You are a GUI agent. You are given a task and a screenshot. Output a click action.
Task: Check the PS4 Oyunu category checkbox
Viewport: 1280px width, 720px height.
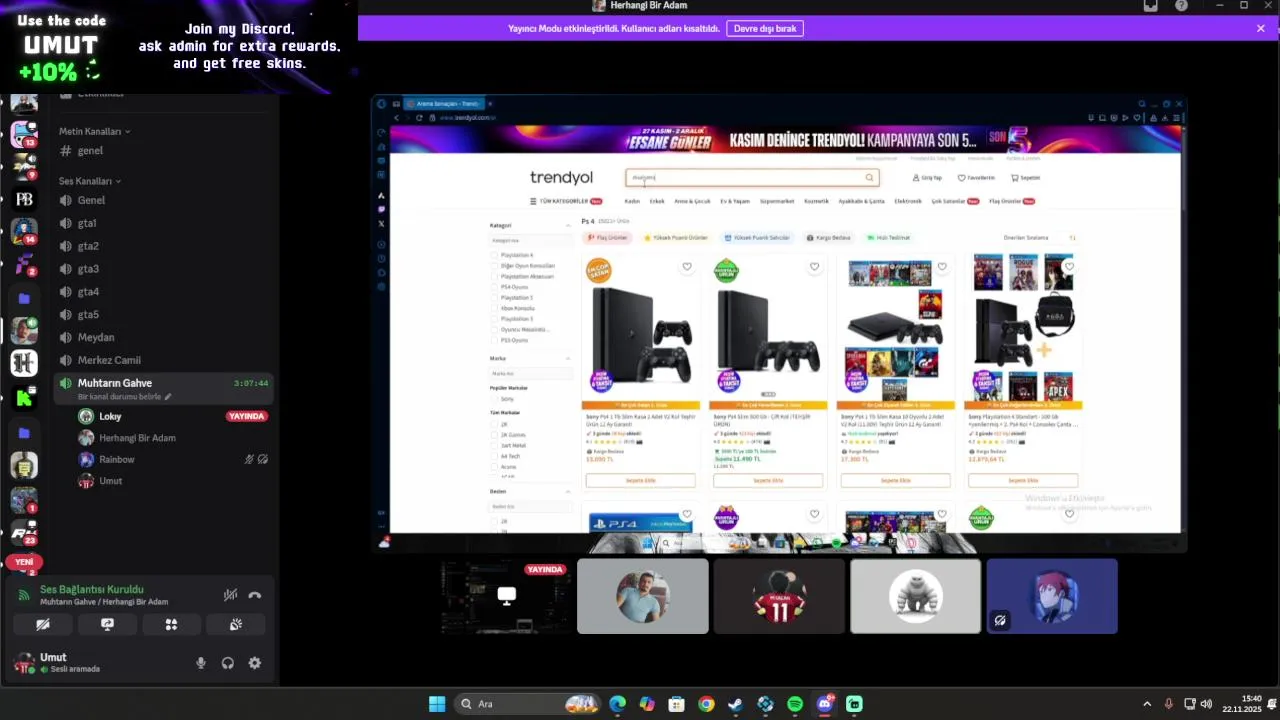click(494, 287)
